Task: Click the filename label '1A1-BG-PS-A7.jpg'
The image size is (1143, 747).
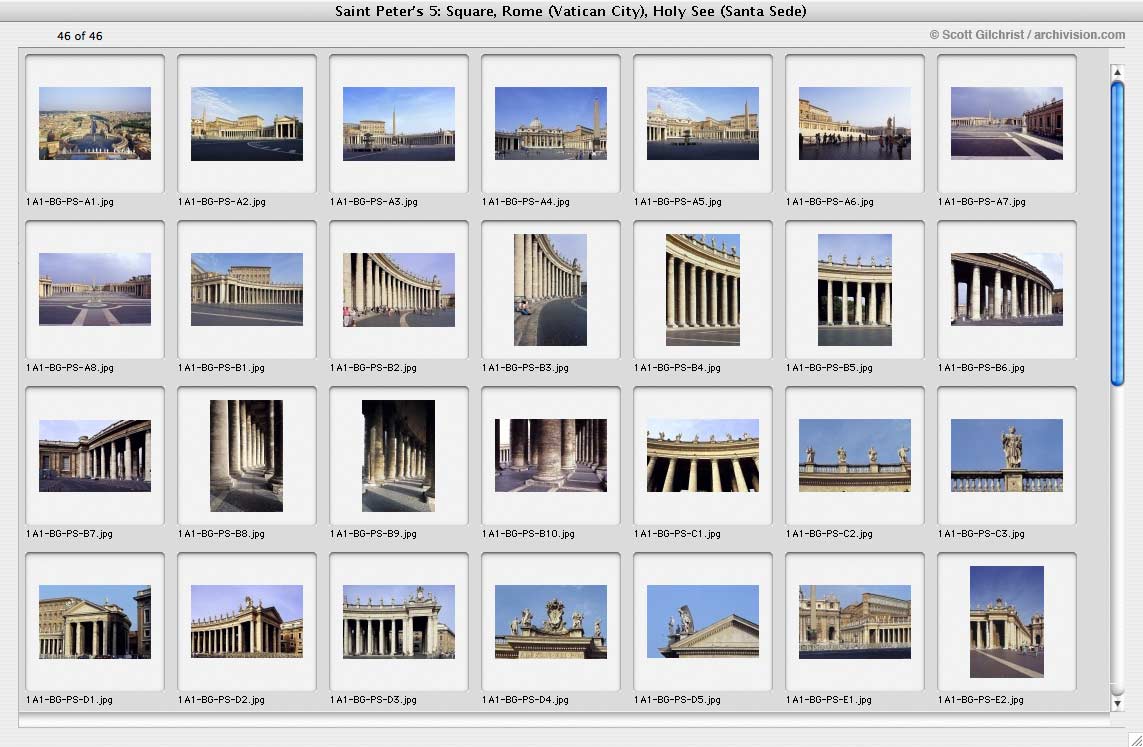Action: (982, 202)
